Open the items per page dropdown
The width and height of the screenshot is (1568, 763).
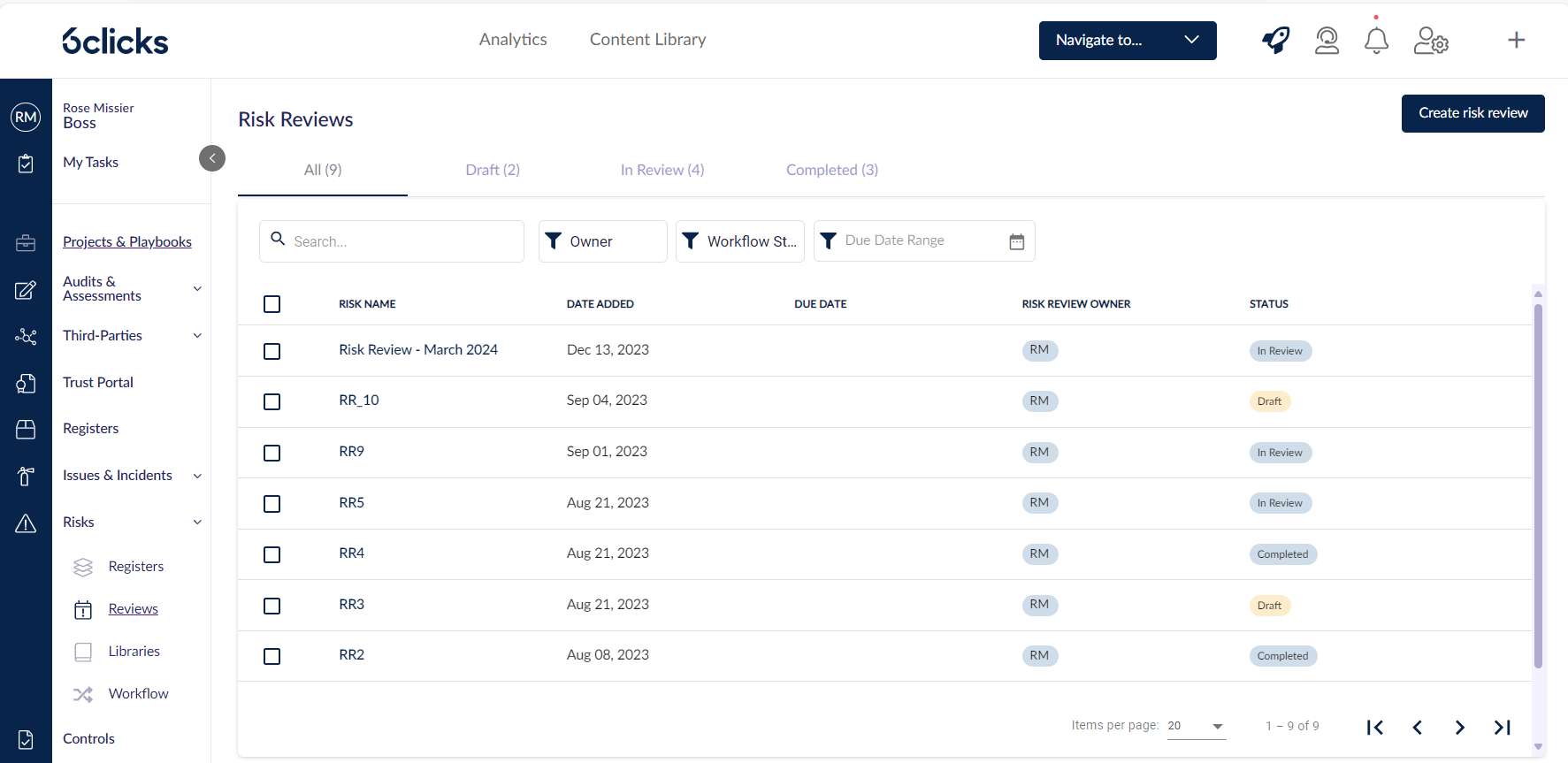pos(1196,726)
